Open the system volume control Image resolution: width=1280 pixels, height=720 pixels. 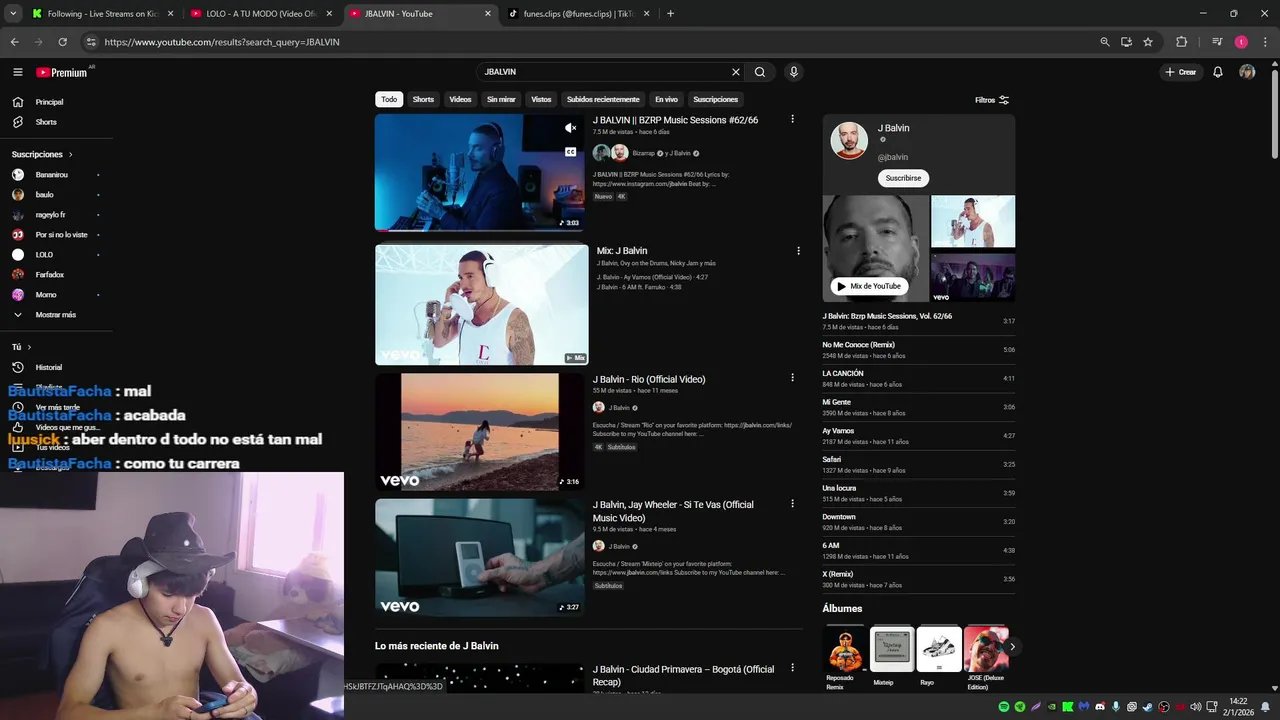click(1195, 707)
